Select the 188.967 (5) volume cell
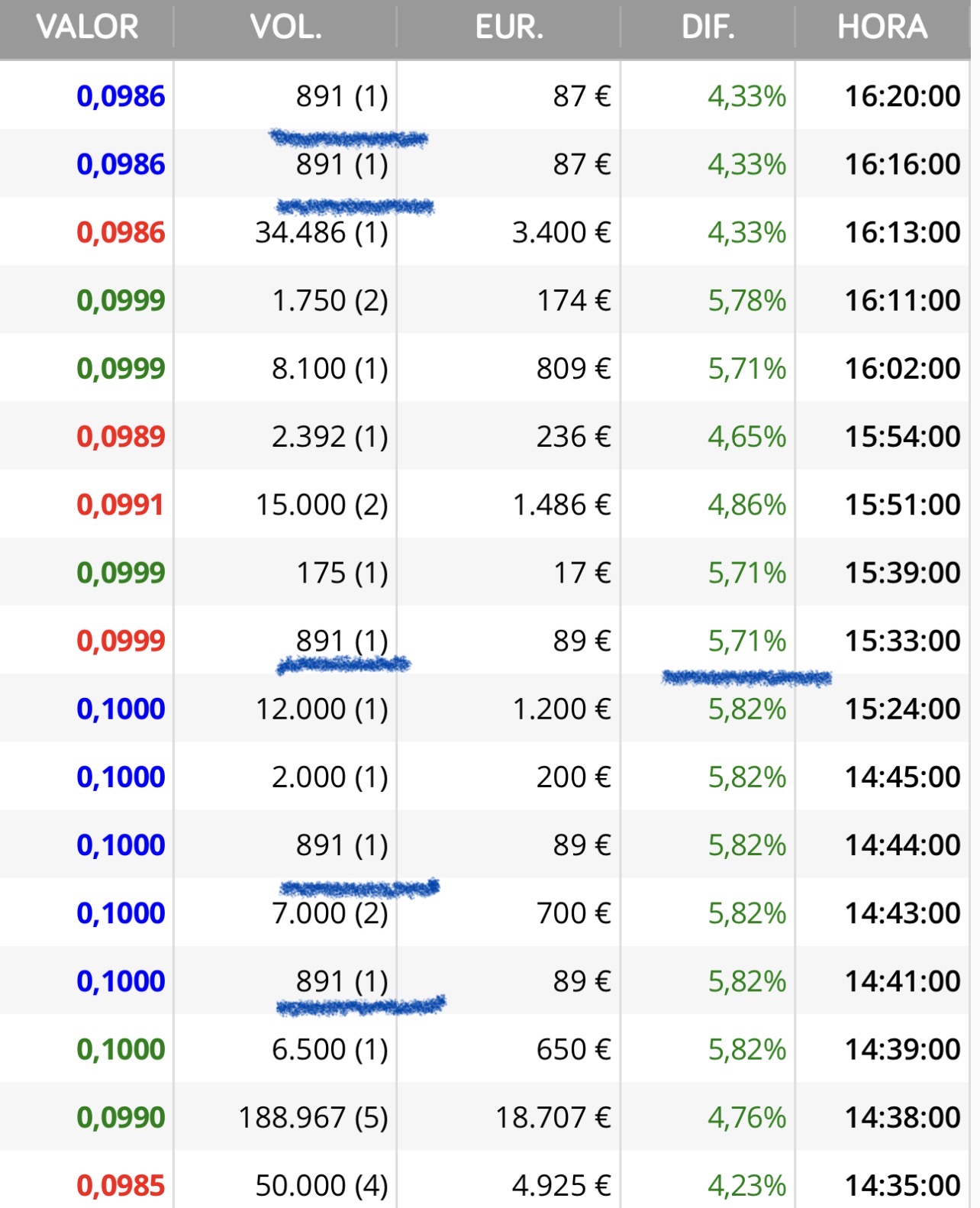Image resolution: width=980 pixels, height=1208 pixels. pyautogui.click(x=313, y=1117)
